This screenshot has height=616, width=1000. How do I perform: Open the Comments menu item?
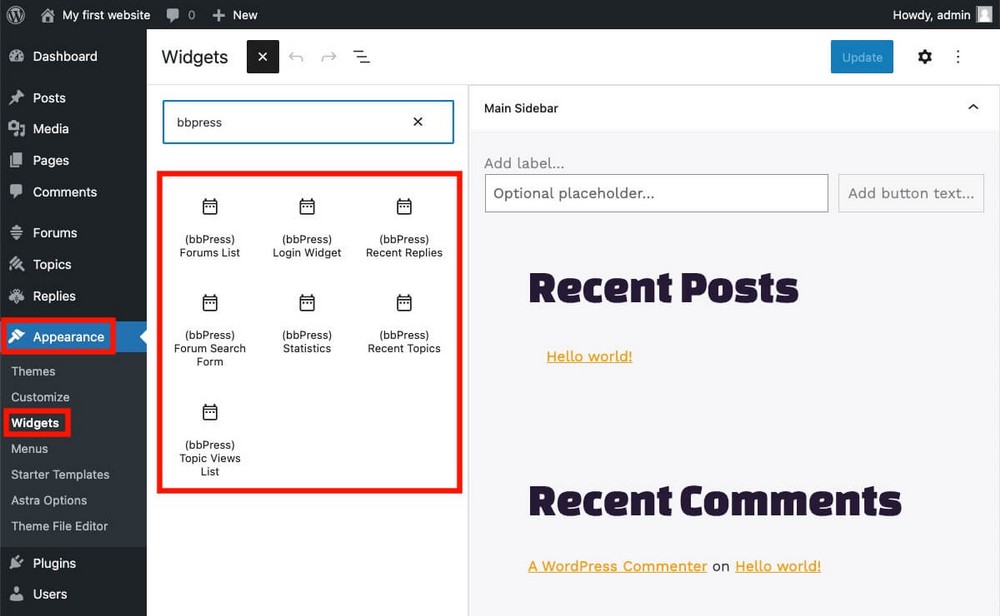click(x=64, y=192)
